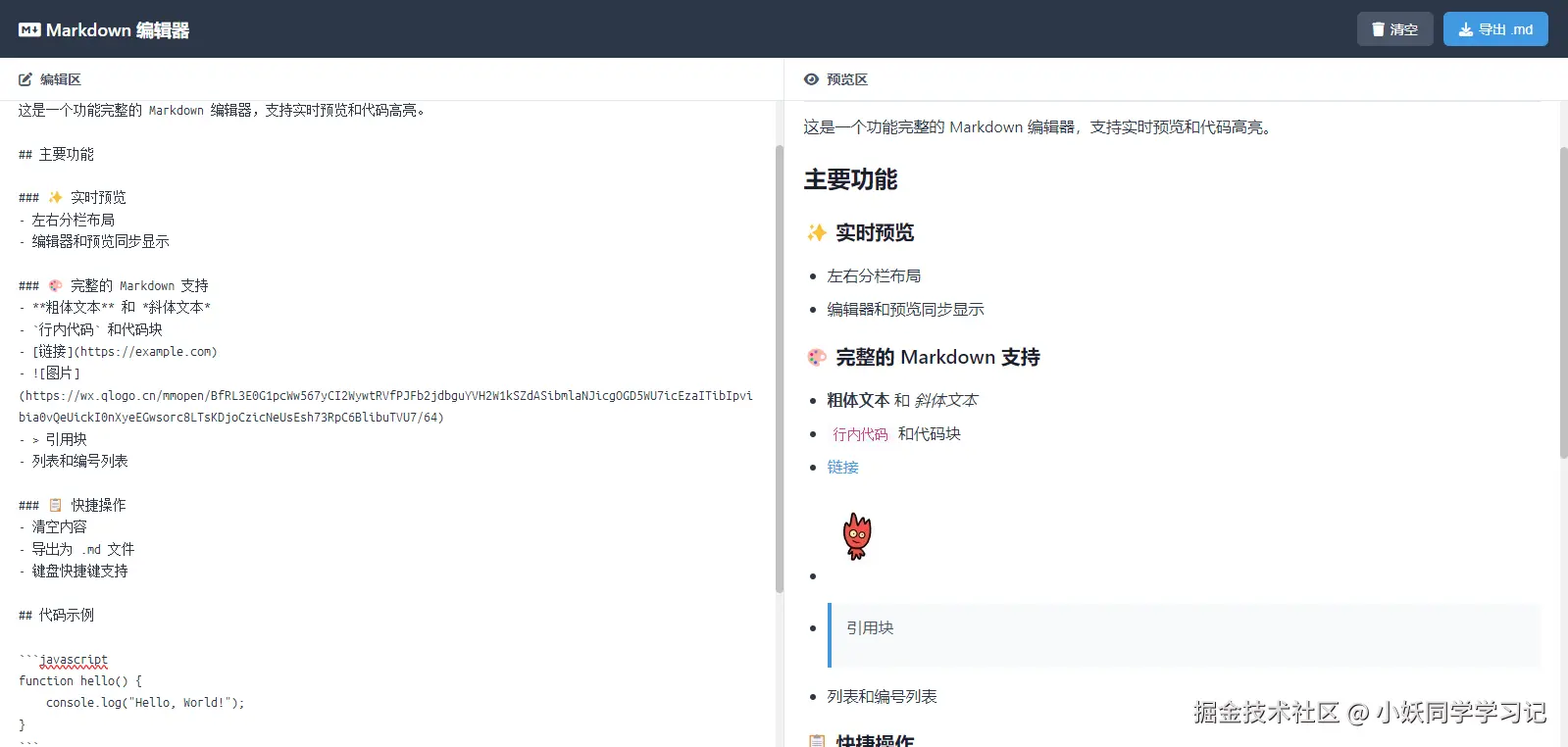This screenshot has width=1568, height=747.
Task: Place cursor on '## 代码示例' editor line
Action: click(x=56, y=615)
